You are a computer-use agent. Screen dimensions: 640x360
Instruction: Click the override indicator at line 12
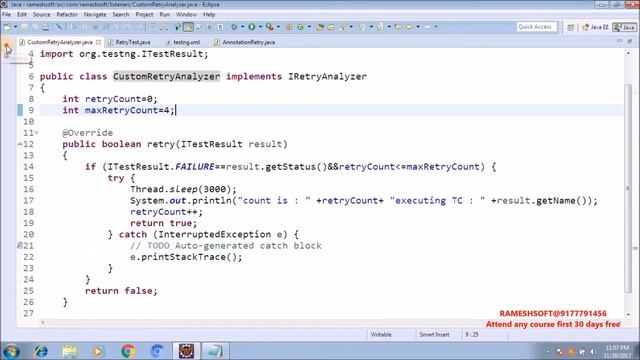(20, 144)
